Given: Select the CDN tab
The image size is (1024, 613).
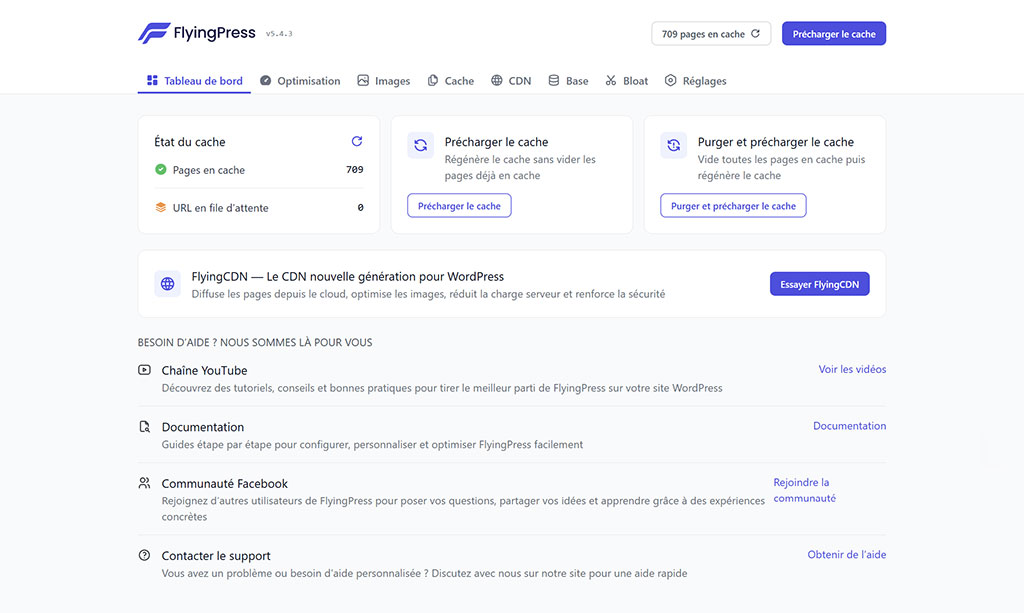Looking at the screenshot, I should [x=511, y=81].
